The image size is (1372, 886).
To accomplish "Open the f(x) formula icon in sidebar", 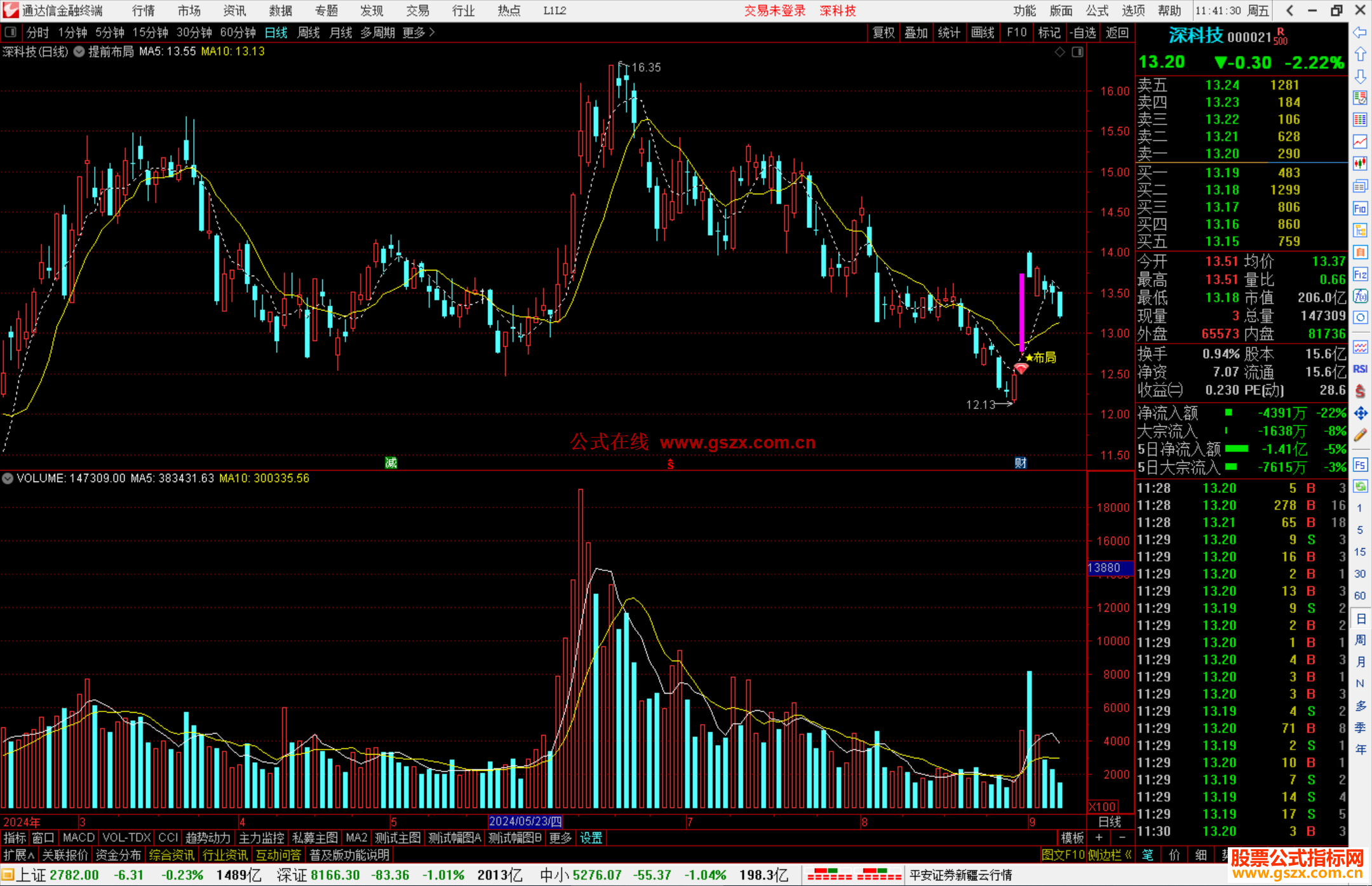I will (x=1360, y=296).
